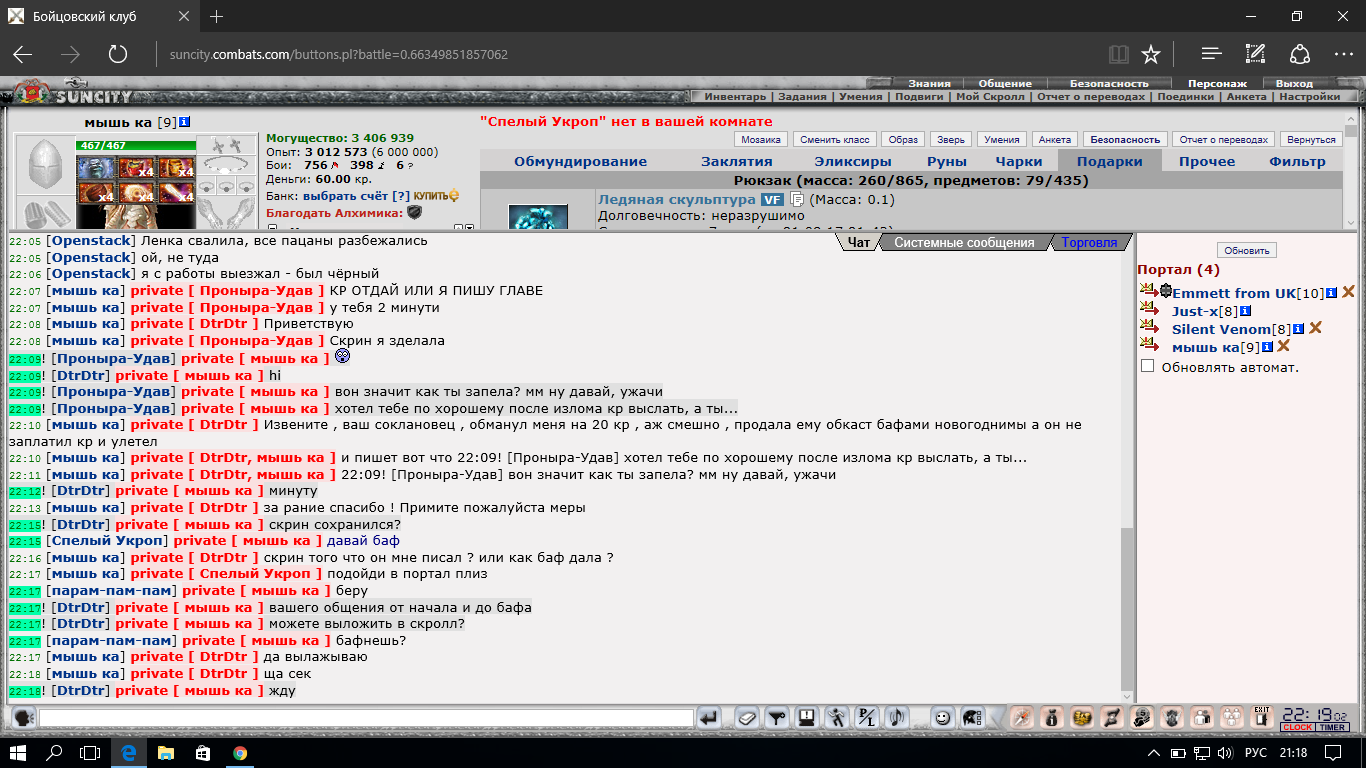Click the browser refresh button
The width and height of the screenshot is (1366, 768).
tap(117, 54)
